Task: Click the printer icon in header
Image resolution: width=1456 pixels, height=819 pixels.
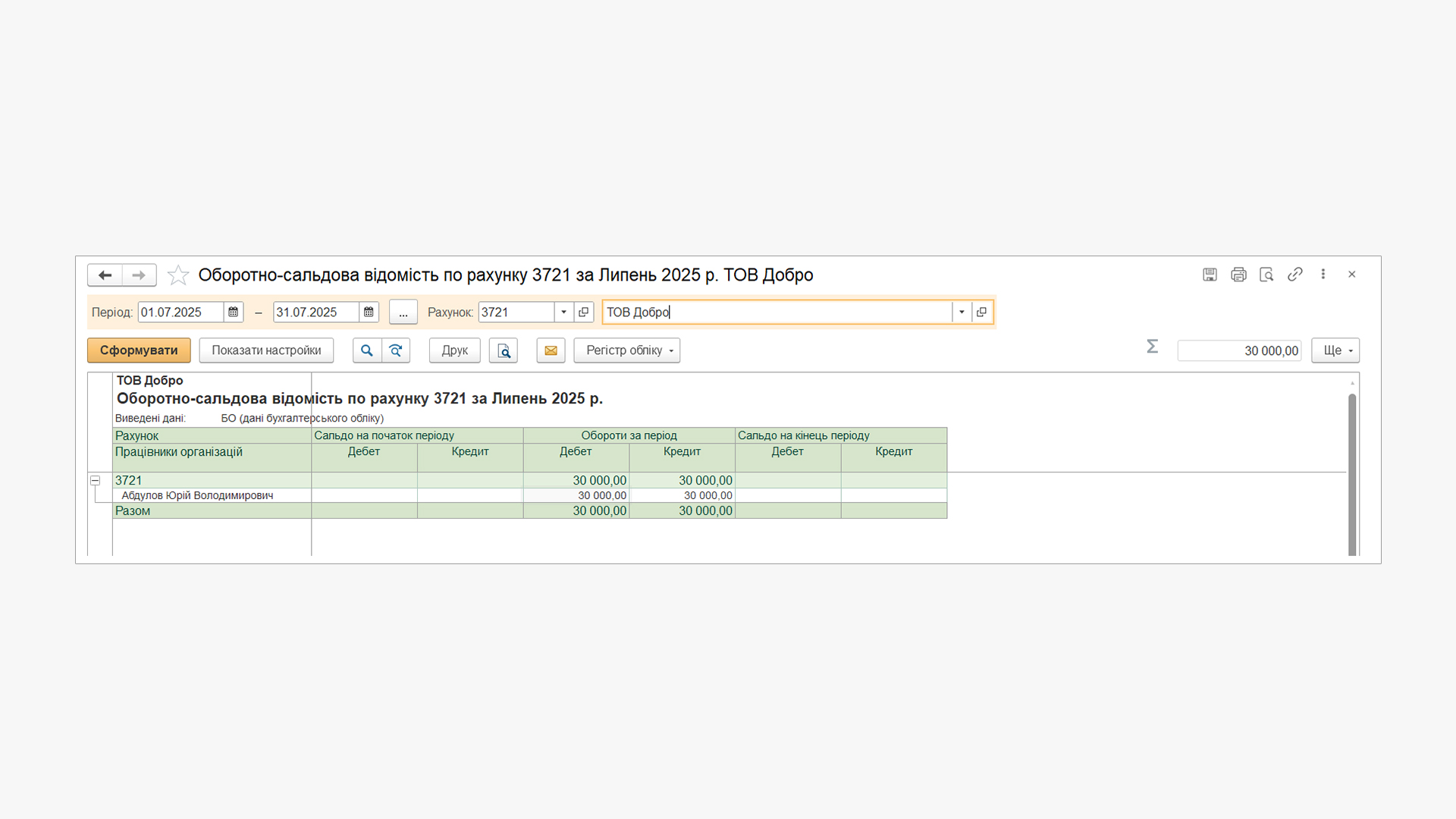Action: click(x=1238, y=275)
